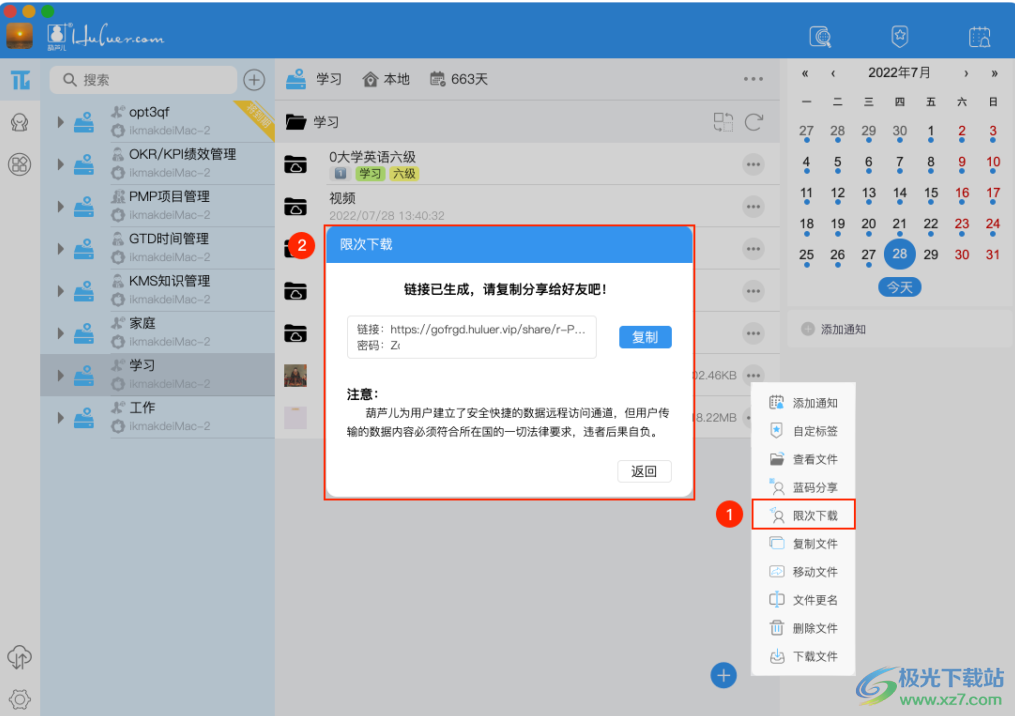Expand the opt3qf tree node

60,122
